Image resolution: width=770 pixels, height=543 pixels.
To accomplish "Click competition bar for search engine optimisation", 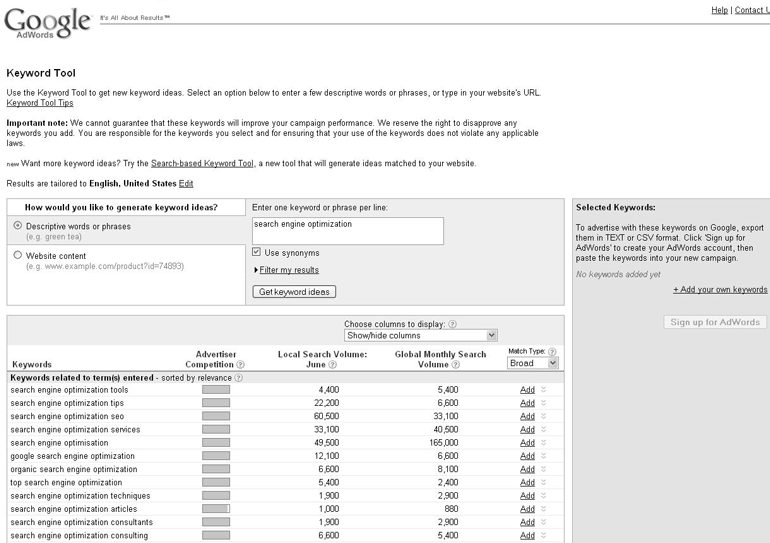I will [x=216, y=442].
